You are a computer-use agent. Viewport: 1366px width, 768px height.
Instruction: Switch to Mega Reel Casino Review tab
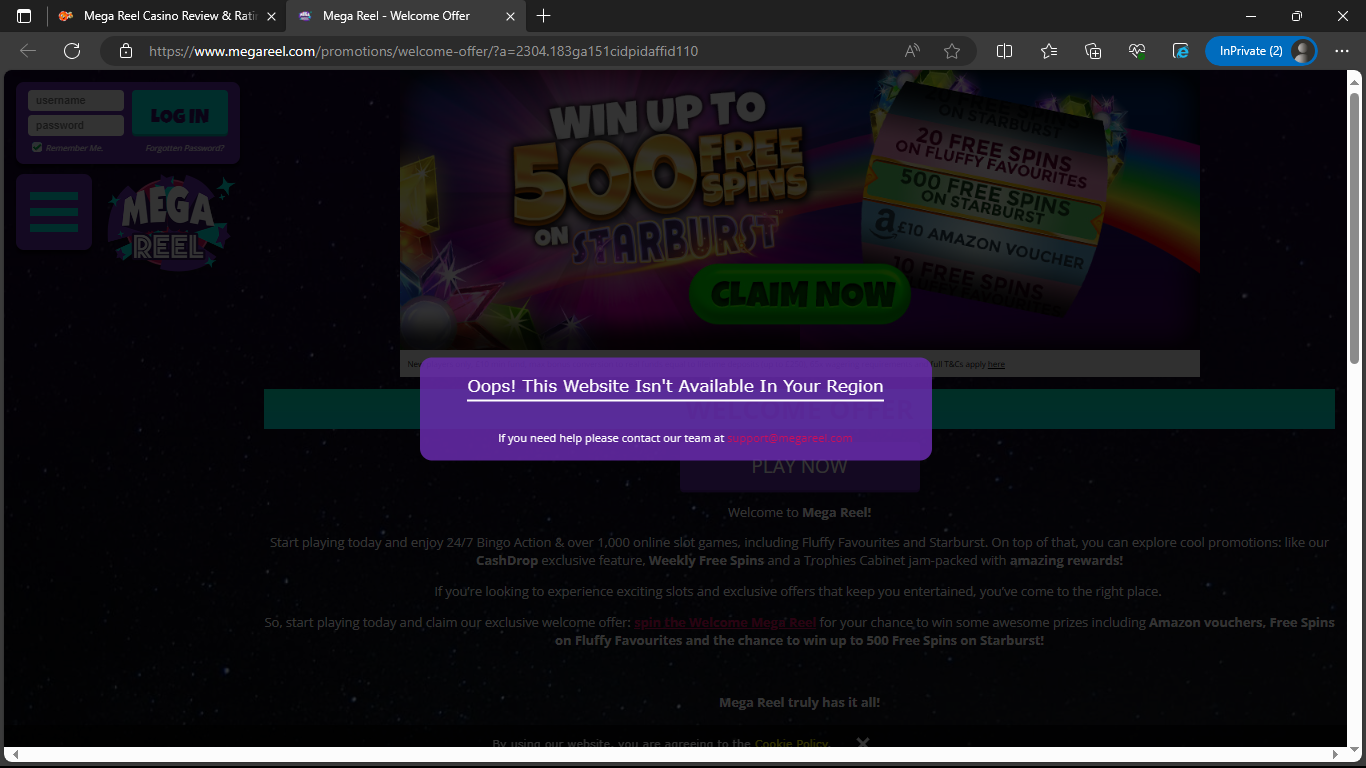(x=165, y=16)
